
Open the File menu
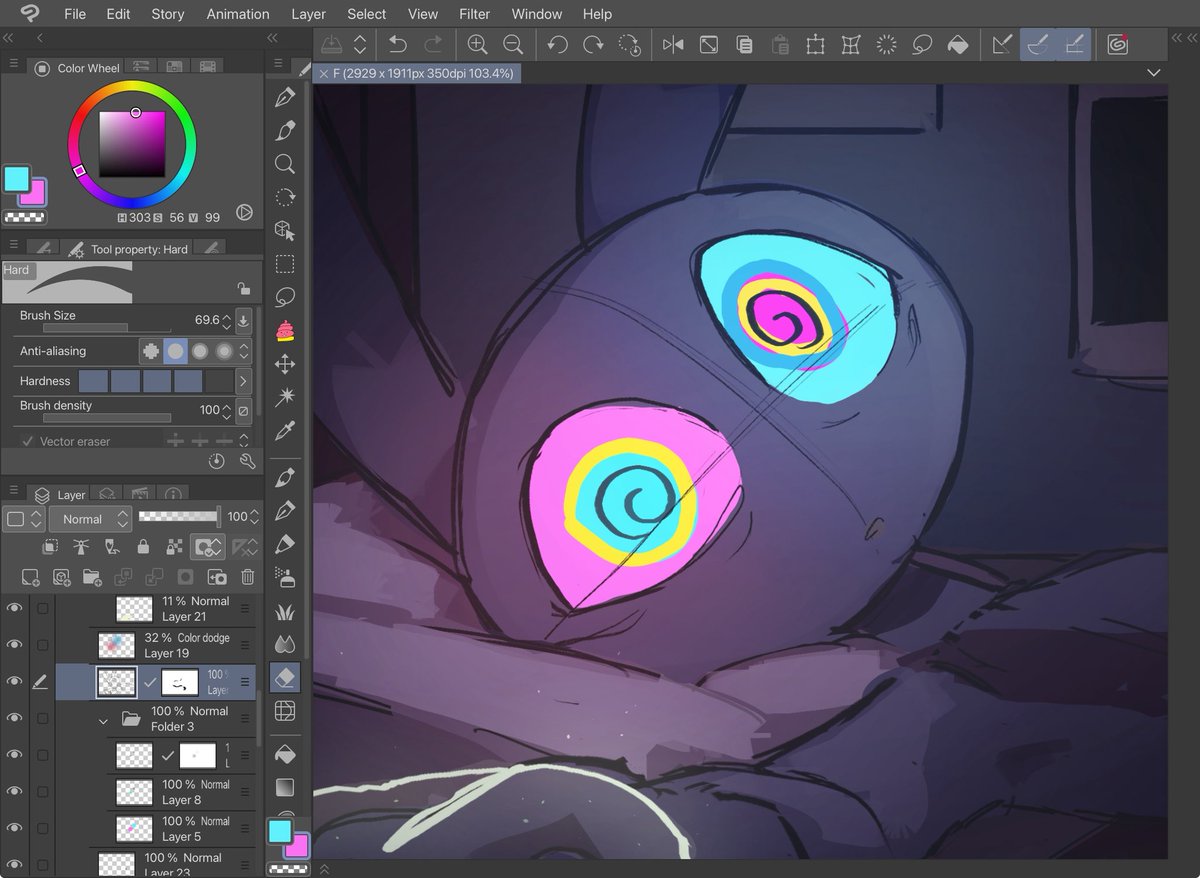pyautogui.click(x=75, y=14)
